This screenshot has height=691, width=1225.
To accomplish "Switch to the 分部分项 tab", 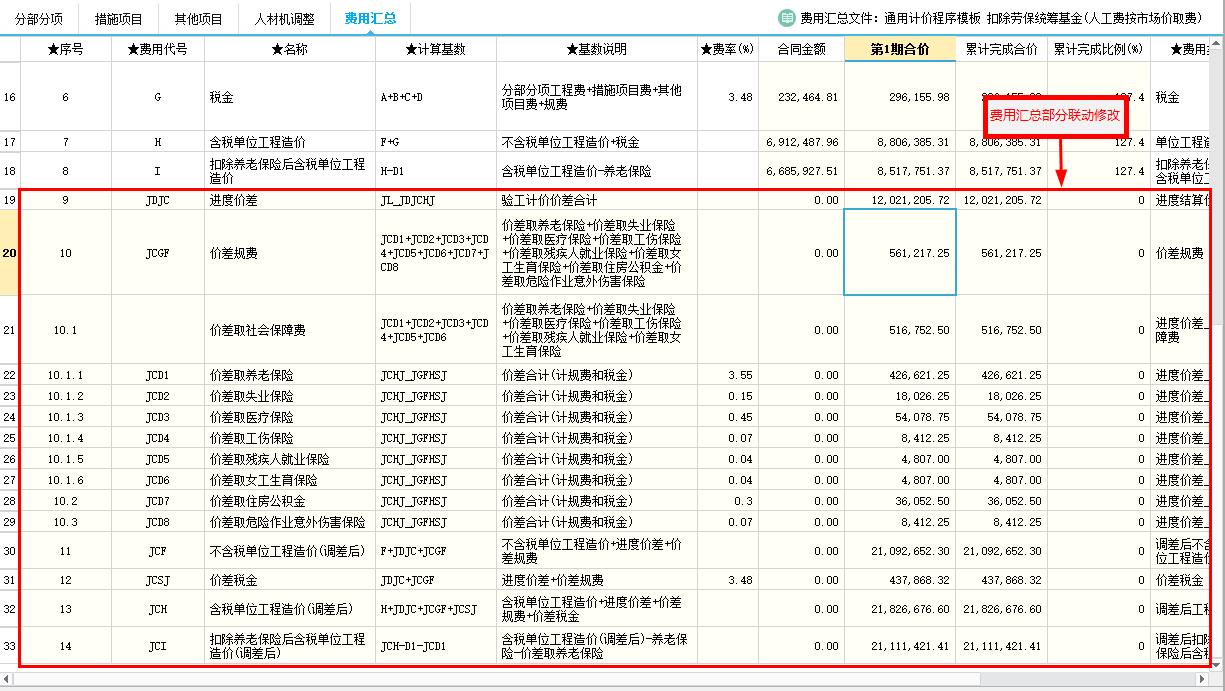I will (39, 18).
